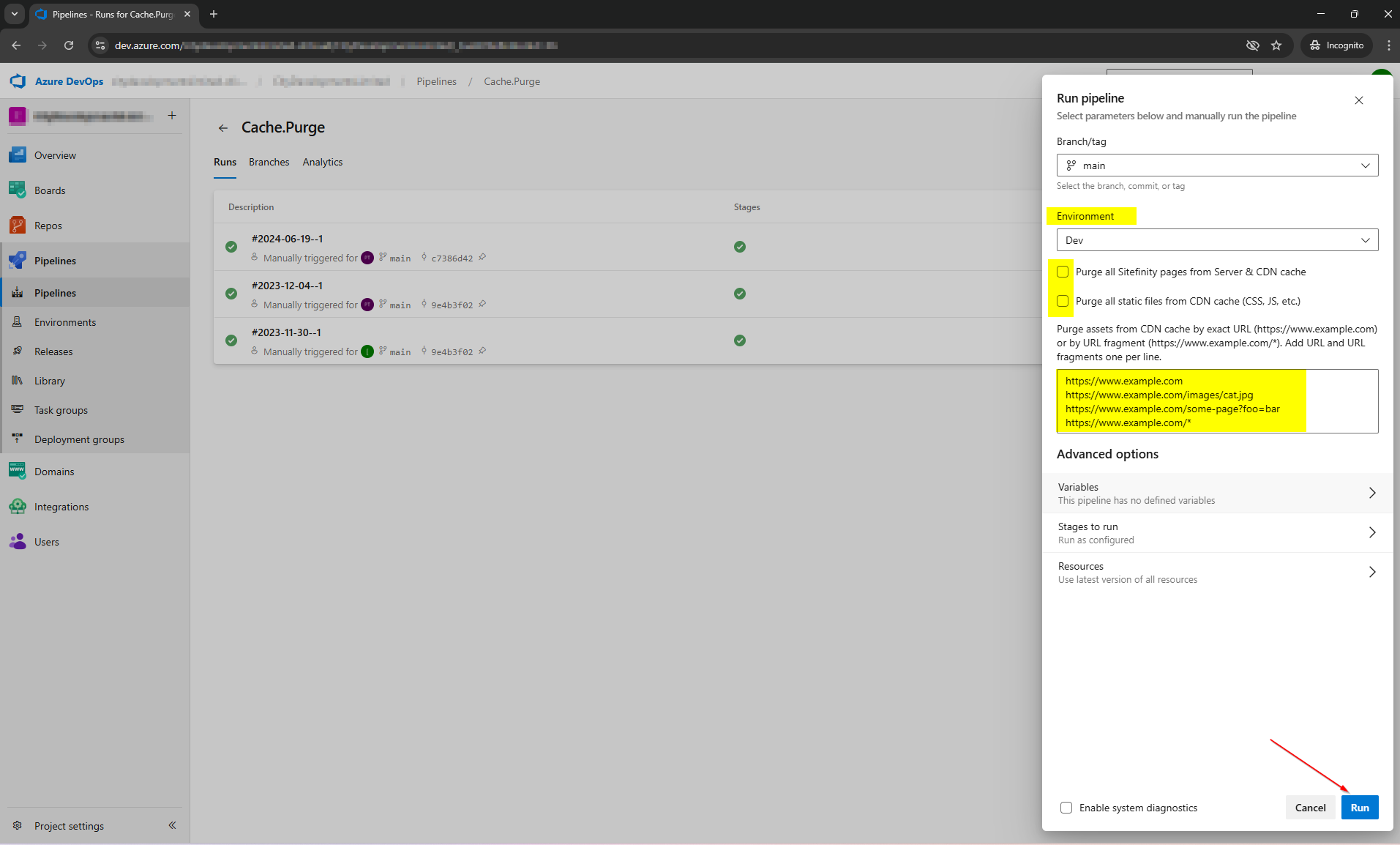Open the Environment dropdown showing Dev

pos(1216,239)
